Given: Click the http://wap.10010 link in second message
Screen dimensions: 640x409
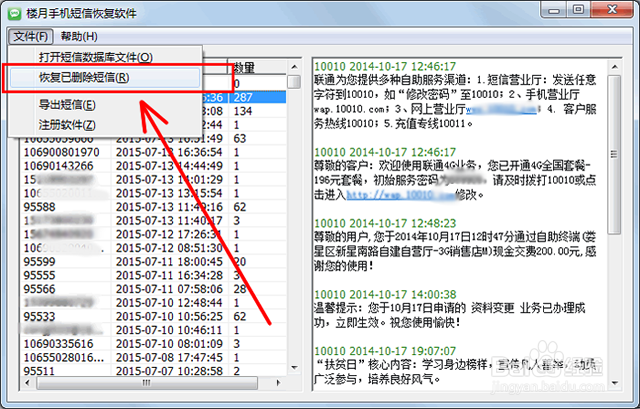Looking at the screenshot, I should click(x=400, y=195).
